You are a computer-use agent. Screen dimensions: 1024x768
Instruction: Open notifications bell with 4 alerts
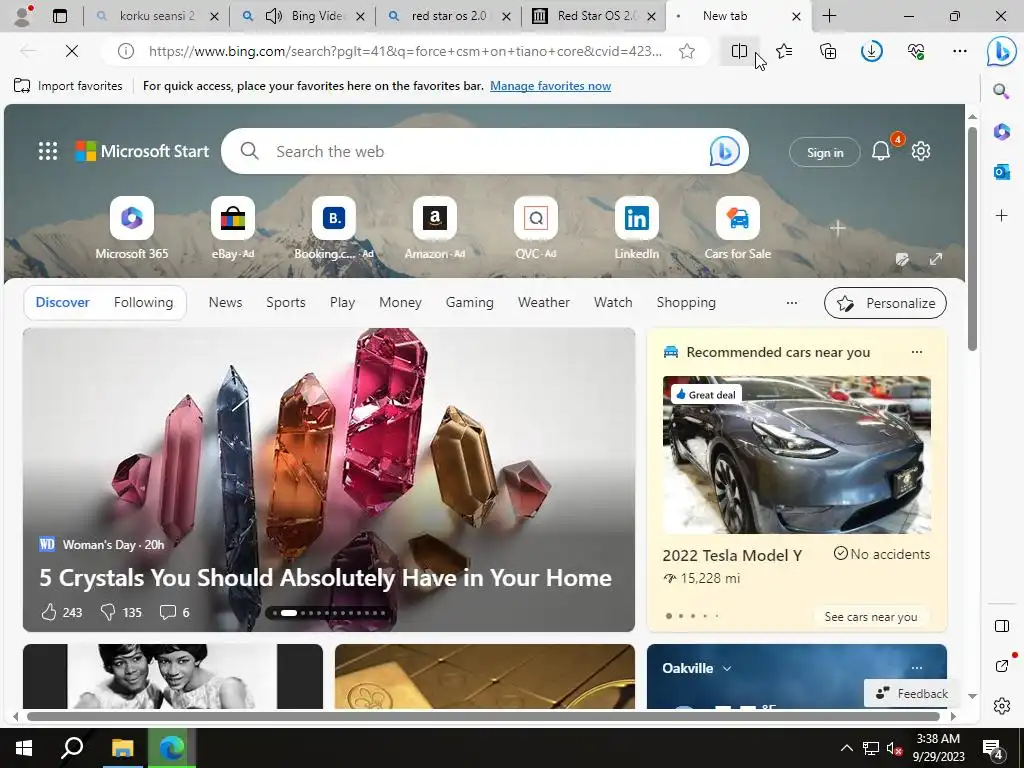click(x=881, y=152)
